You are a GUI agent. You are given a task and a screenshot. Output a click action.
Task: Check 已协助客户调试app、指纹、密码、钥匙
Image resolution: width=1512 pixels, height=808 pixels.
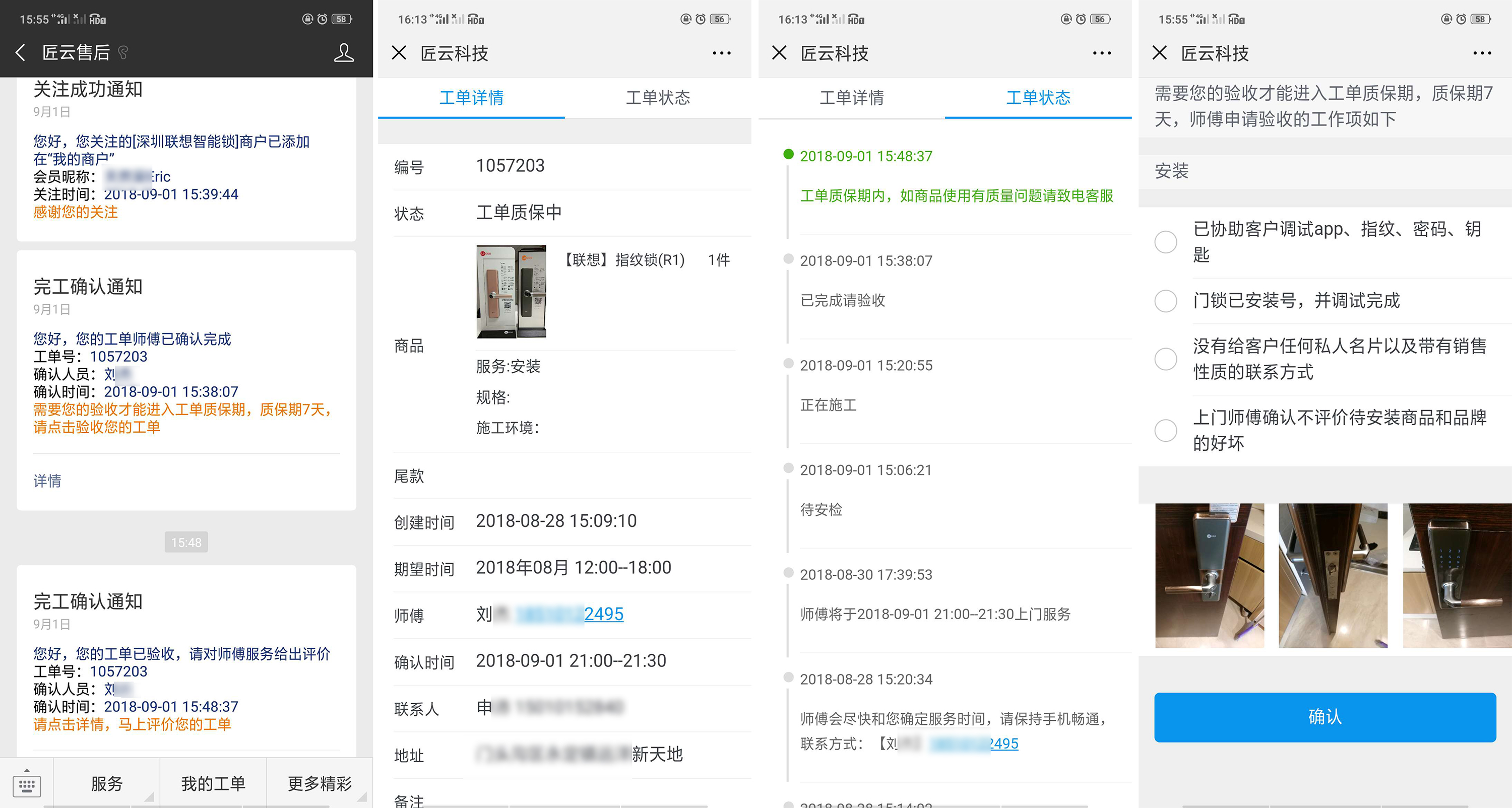[x=1167, y=242]
